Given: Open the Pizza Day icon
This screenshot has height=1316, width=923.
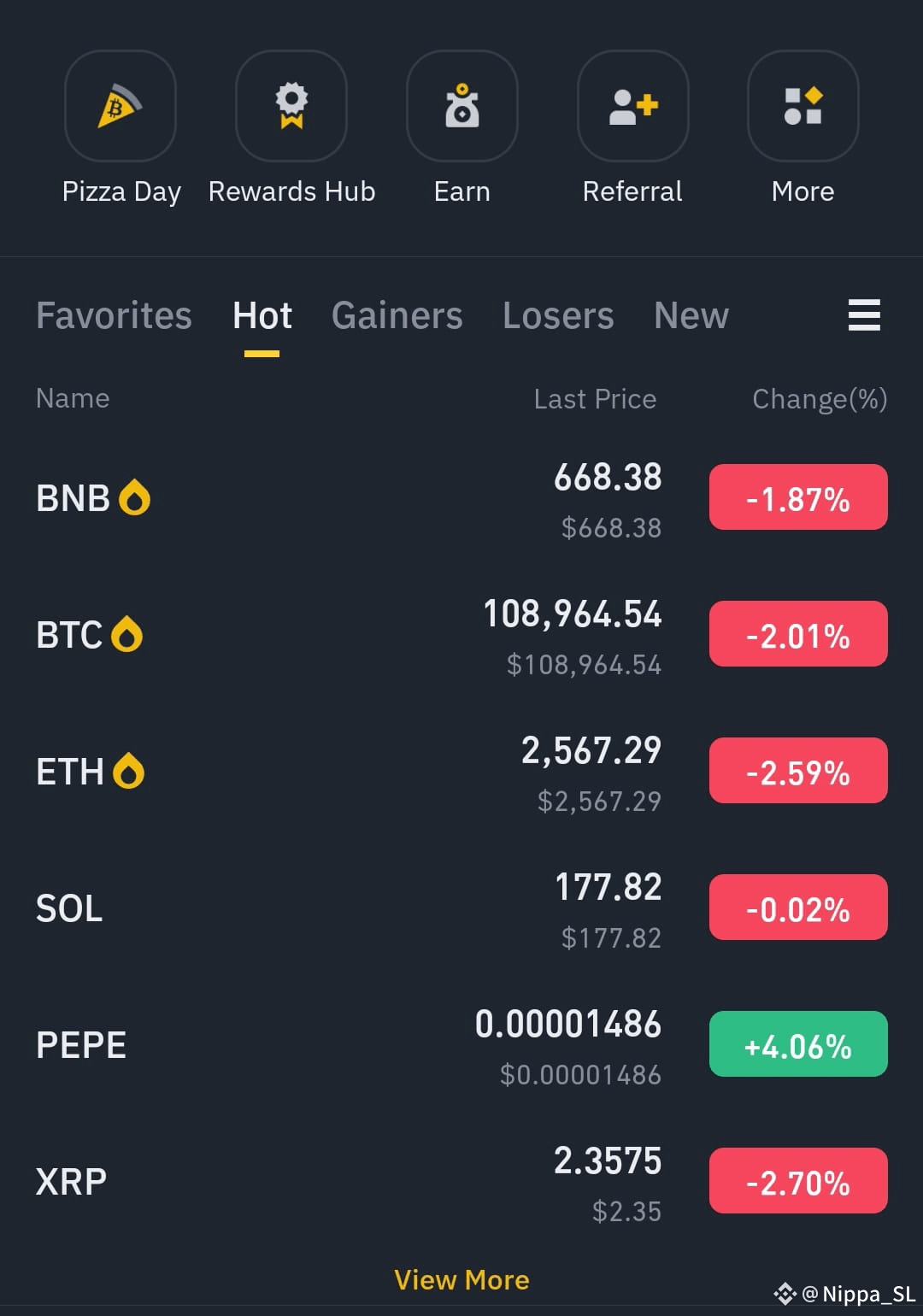Looking at the screenshot, I should (121, 106).
